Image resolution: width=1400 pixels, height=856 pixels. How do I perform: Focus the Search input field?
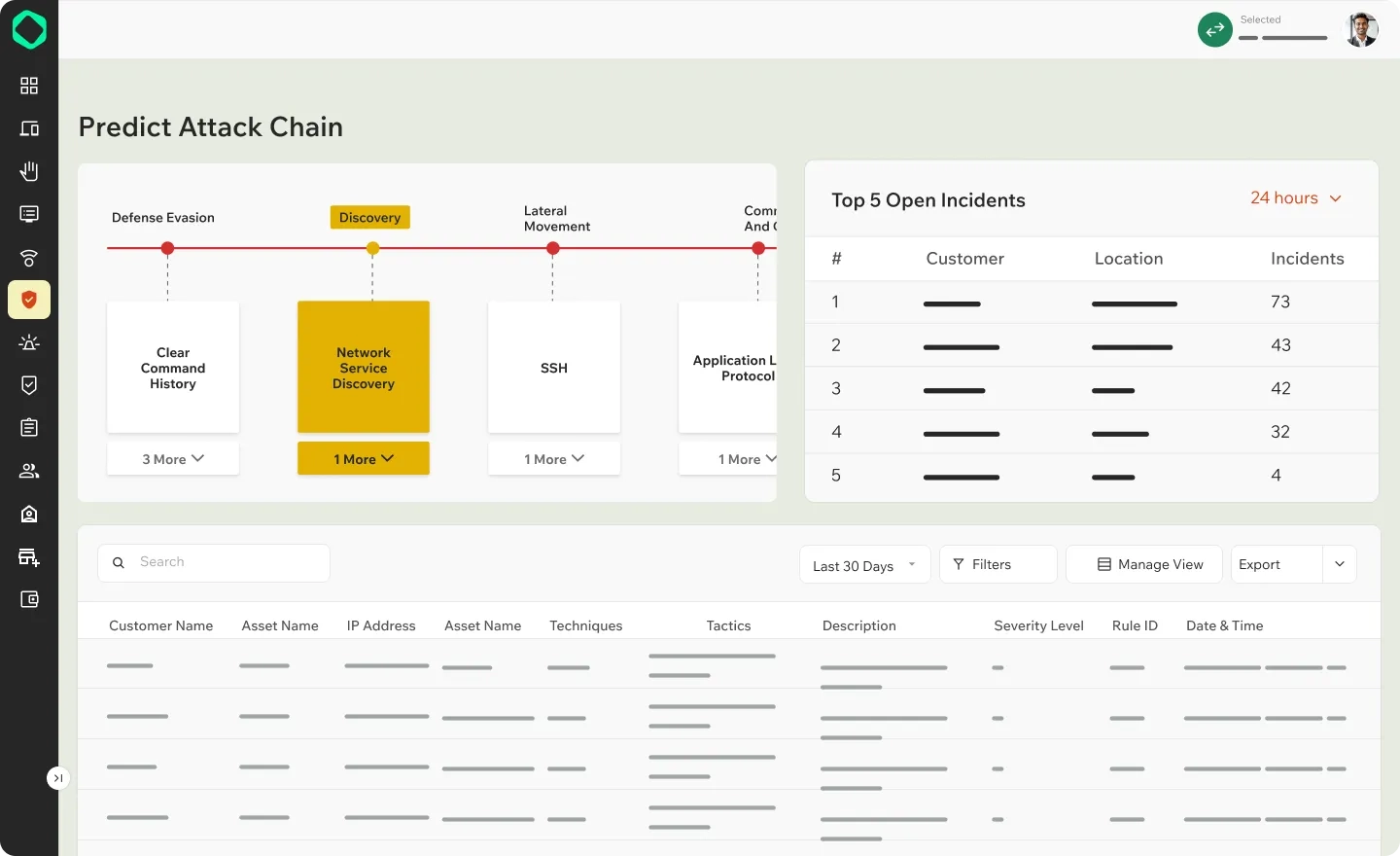pyautogui.click(x=214, y=563)
